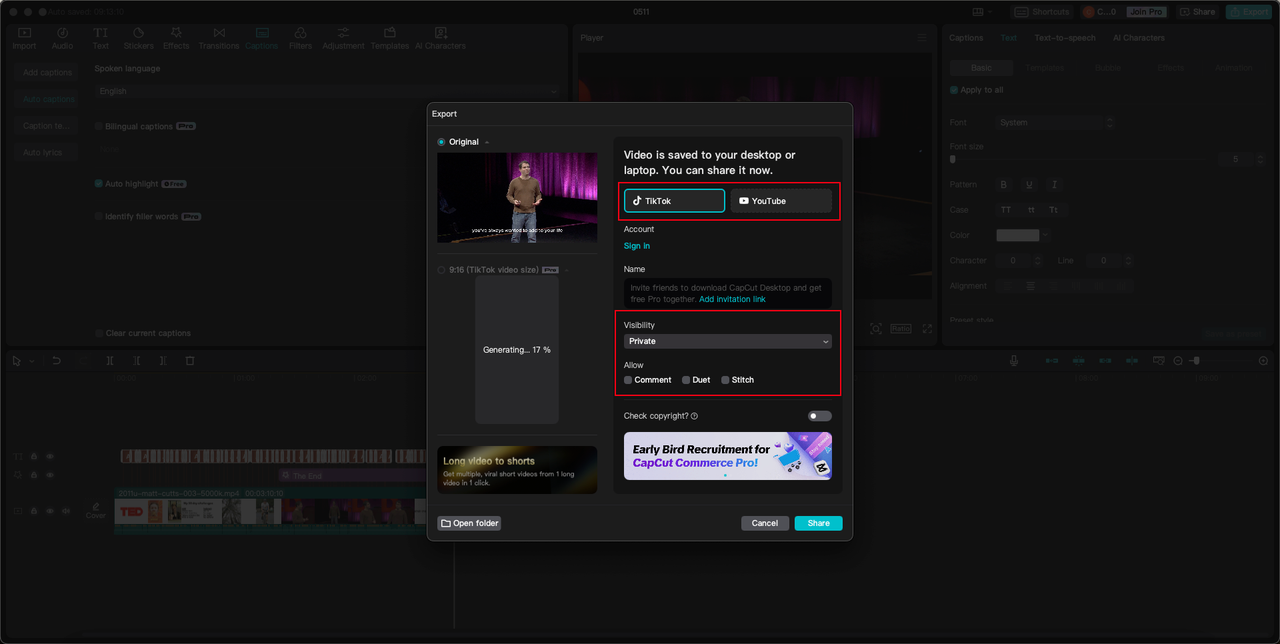1280x644 pixels.
Task: Click the fullscreen icon in Player
Action: point(927,329)
